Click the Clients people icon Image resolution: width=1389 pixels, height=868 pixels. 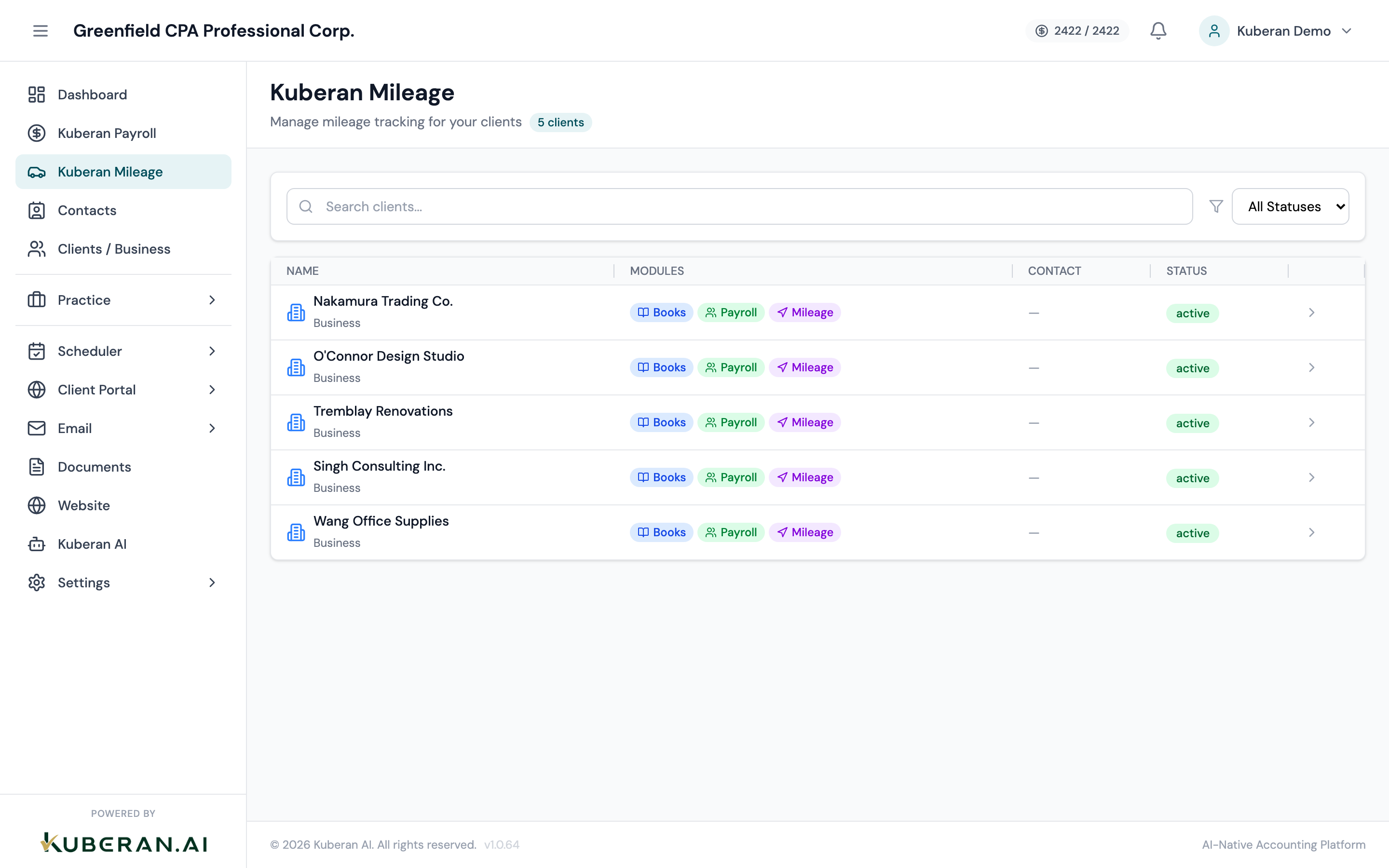point(37,248)
